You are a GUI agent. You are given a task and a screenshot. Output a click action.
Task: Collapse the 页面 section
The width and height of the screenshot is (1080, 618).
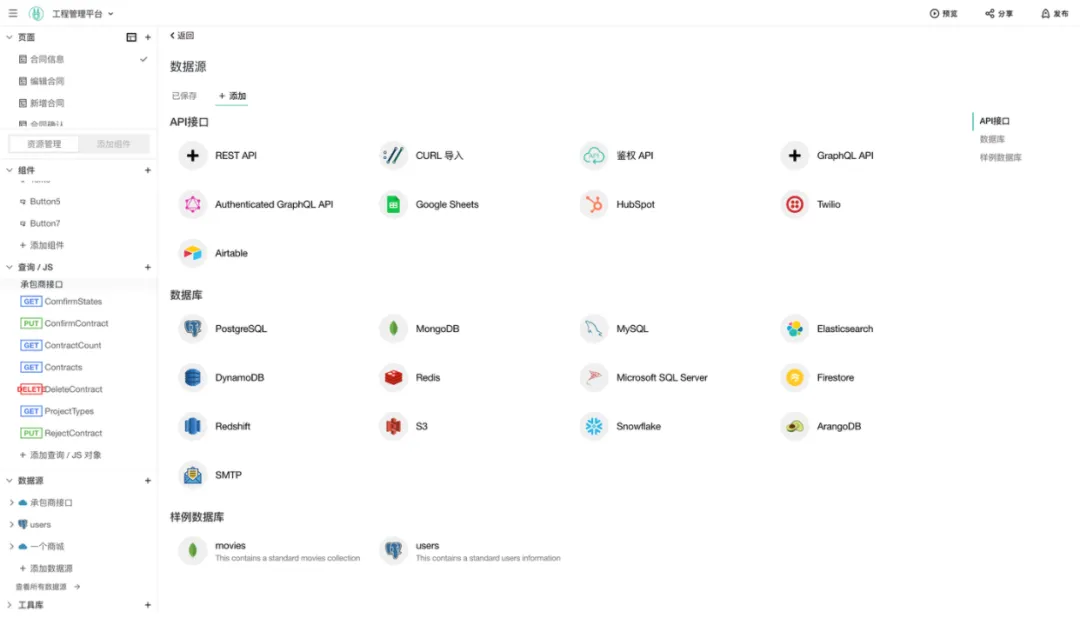click(10, 37)
